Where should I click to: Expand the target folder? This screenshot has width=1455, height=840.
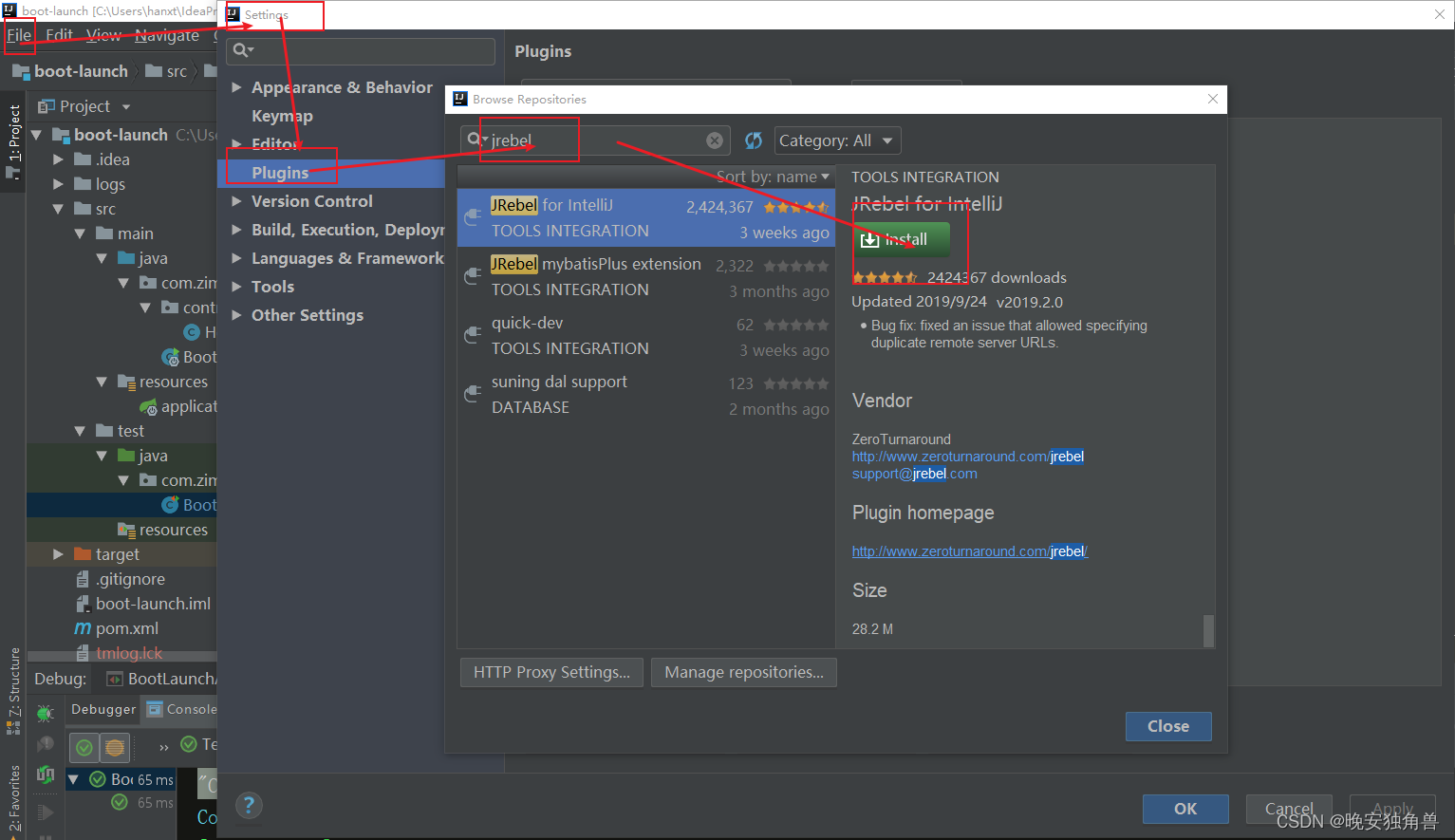pos(58,554)
